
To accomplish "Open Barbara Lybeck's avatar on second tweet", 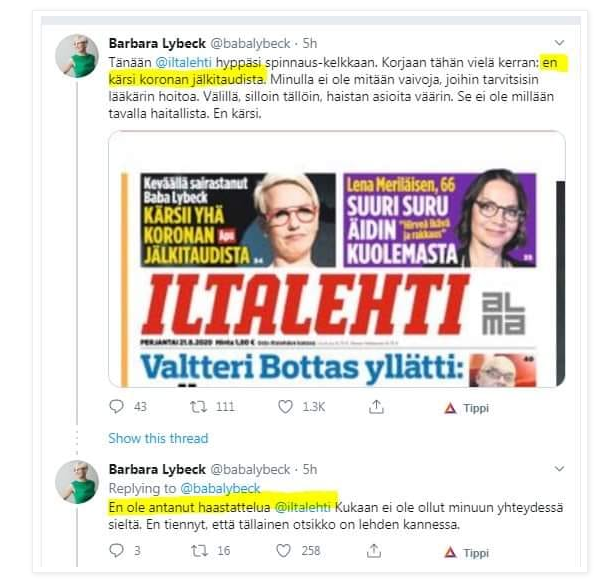I will pos(77,482).
